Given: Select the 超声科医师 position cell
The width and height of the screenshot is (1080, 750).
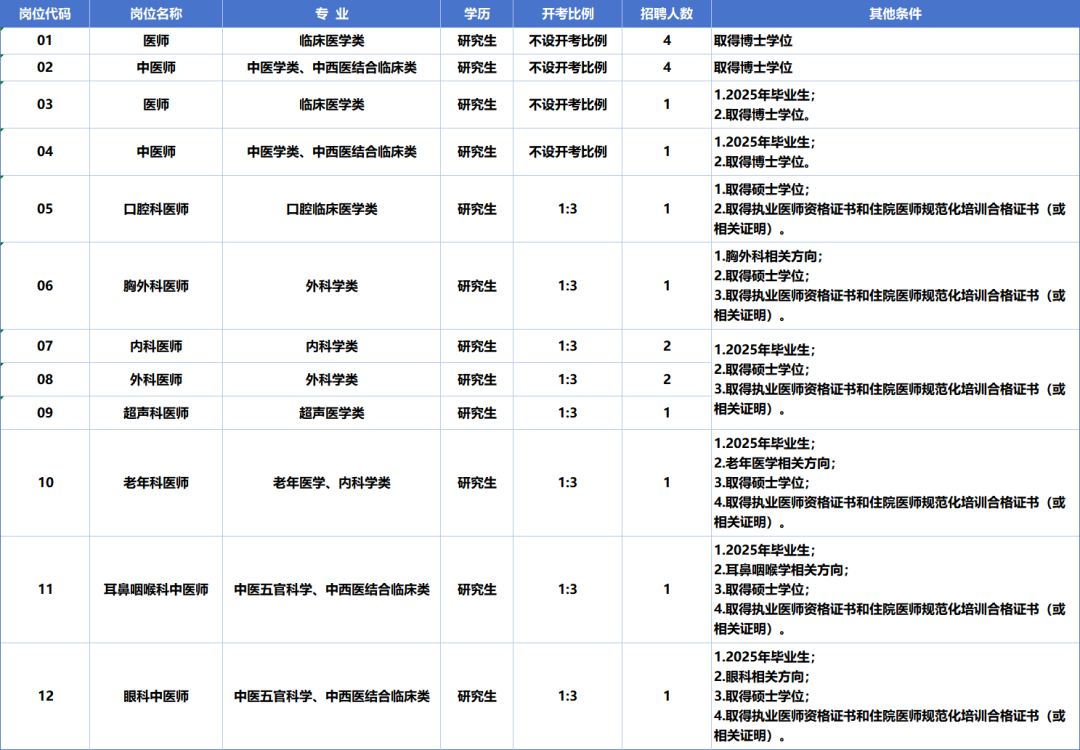Looking at the screenshot, I should (156, 413).
